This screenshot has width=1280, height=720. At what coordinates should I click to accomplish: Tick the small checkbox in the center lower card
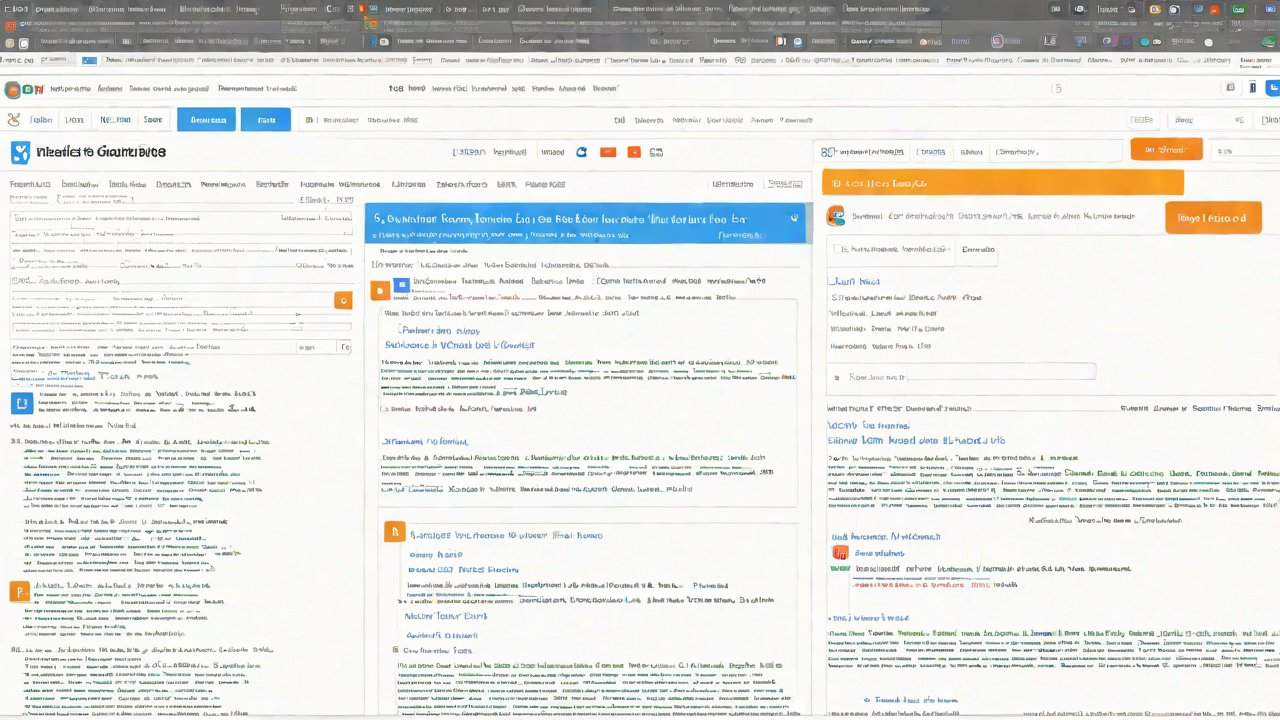pyautogui.click(x=394, y=650)
